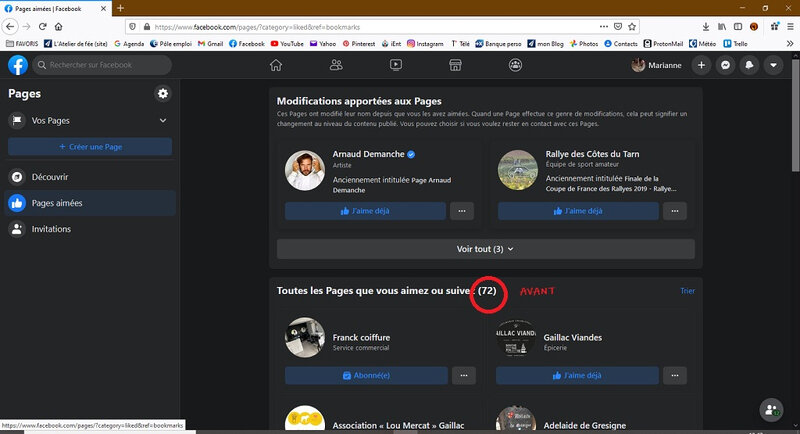800x434 pixels.
Task: Click the address bar URL
Action: point(257,27)
